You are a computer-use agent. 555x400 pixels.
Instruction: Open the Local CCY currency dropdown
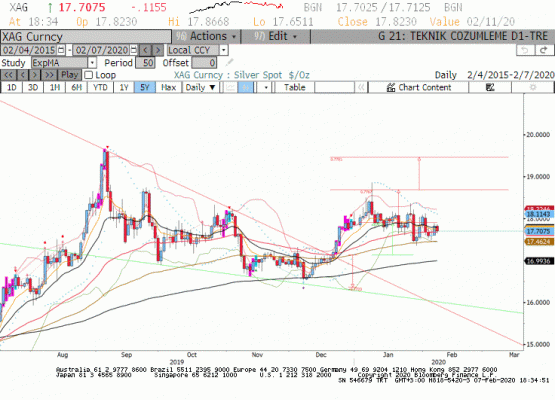point(223,50)
